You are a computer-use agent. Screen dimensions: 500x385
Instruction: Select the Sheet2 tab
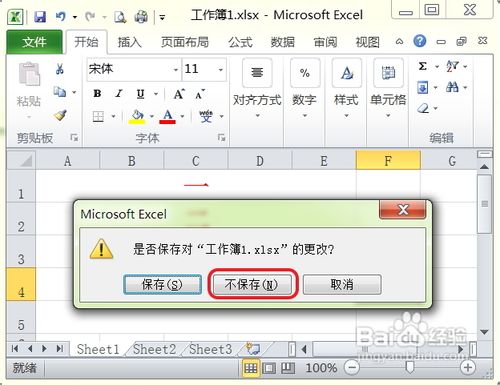(154, 349)
